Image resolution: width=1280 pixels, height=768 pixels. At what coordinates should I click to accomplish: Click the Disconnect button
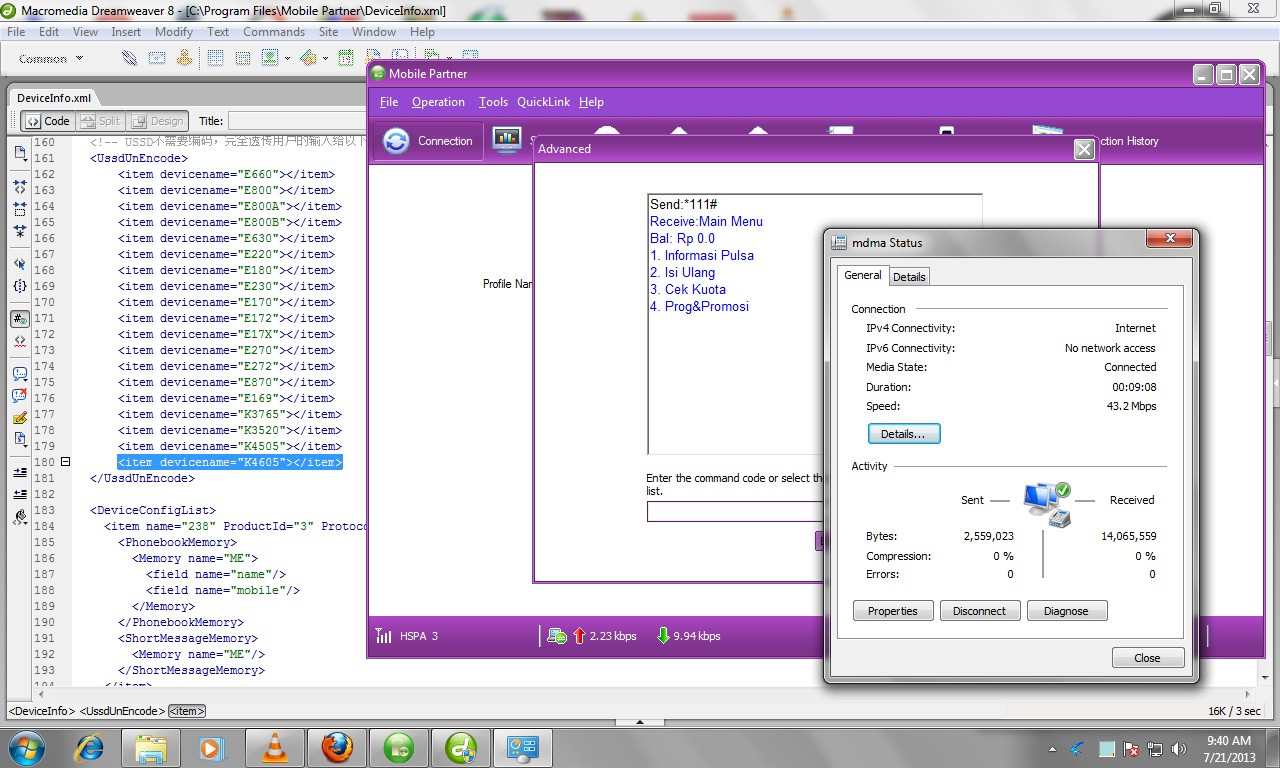pos(980,611)
